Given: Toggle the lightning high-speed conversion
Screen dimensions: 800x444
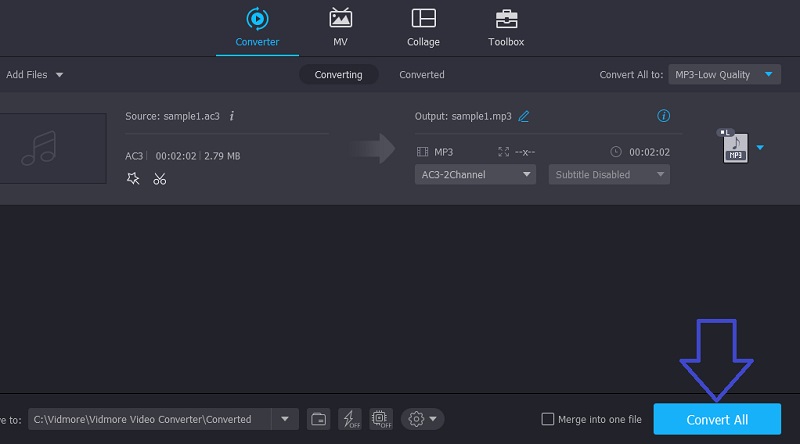Looking at the screenshot, I should 350,419.
